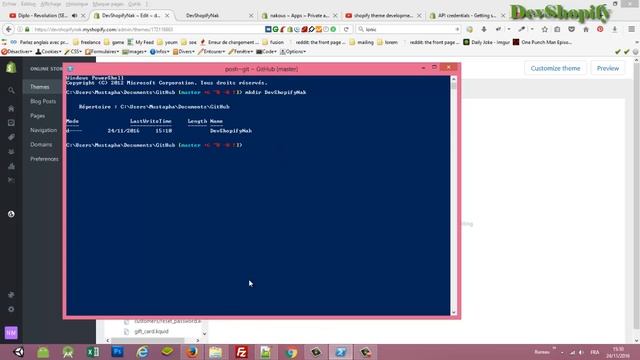Open the Pocket icon in Firefox toolbar

coord(571,29)
